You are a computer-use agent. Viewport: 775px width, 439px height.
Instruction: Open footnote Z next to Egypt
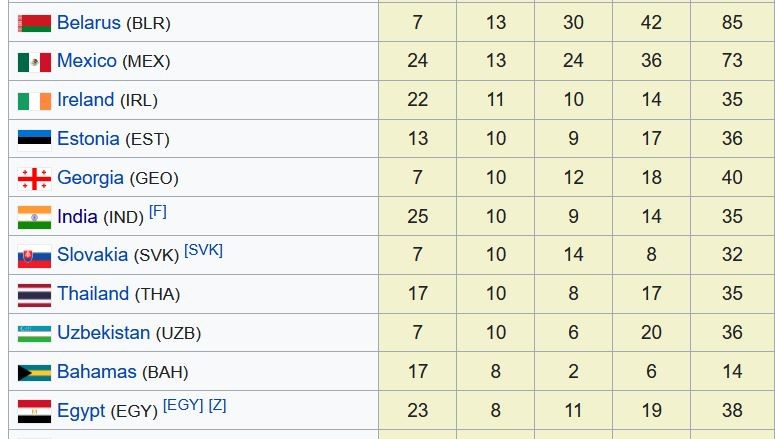pos(218,405)
